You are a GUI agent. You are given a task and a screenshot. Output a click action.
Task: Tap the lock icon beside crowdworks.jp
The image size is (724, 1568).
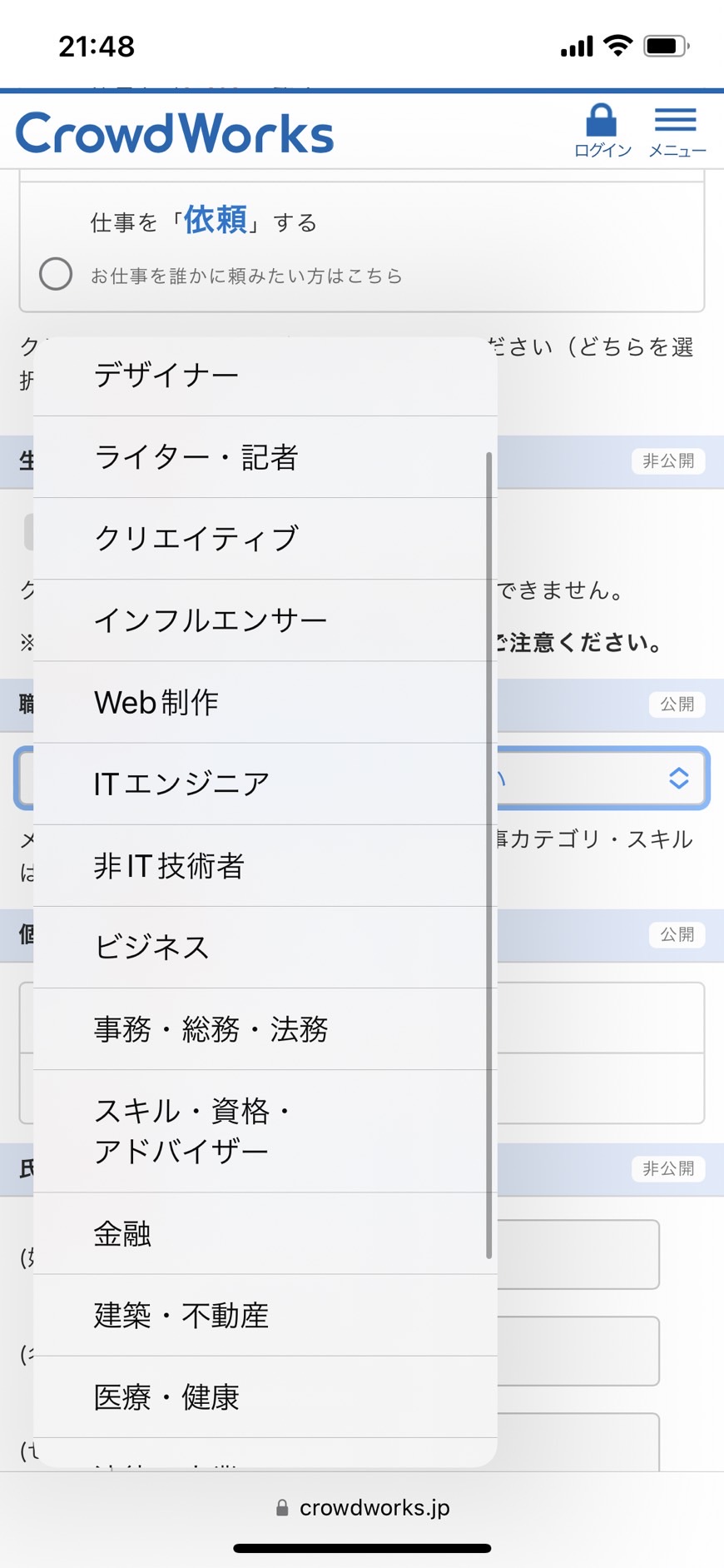click(282, 1508)
